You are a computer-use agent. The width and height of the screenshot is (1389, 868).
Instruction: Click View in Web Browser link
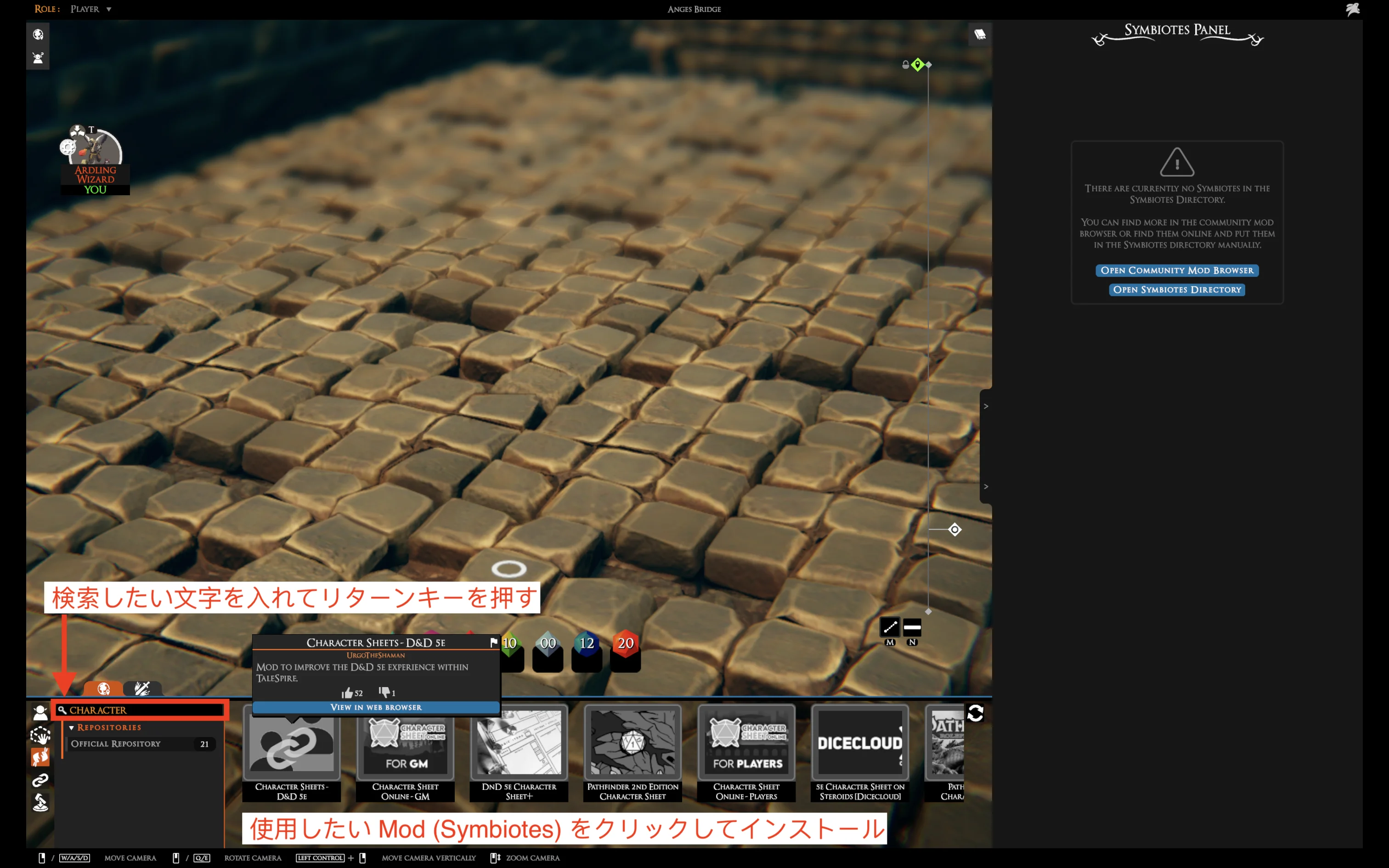(376, 707)
